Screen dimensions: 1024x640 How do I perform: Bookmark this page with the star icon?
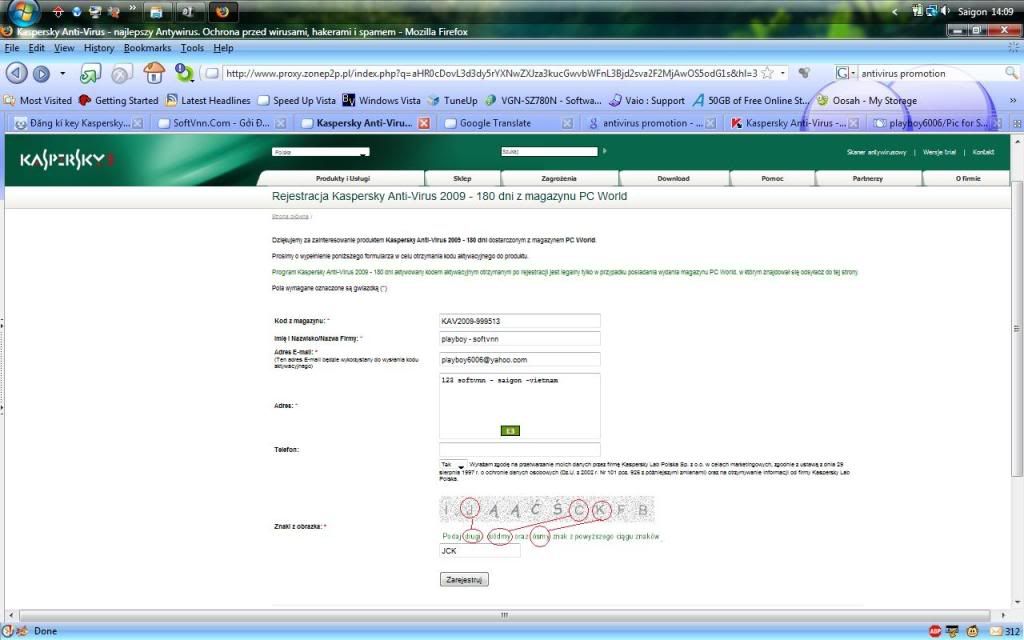(x=767, y=73)
